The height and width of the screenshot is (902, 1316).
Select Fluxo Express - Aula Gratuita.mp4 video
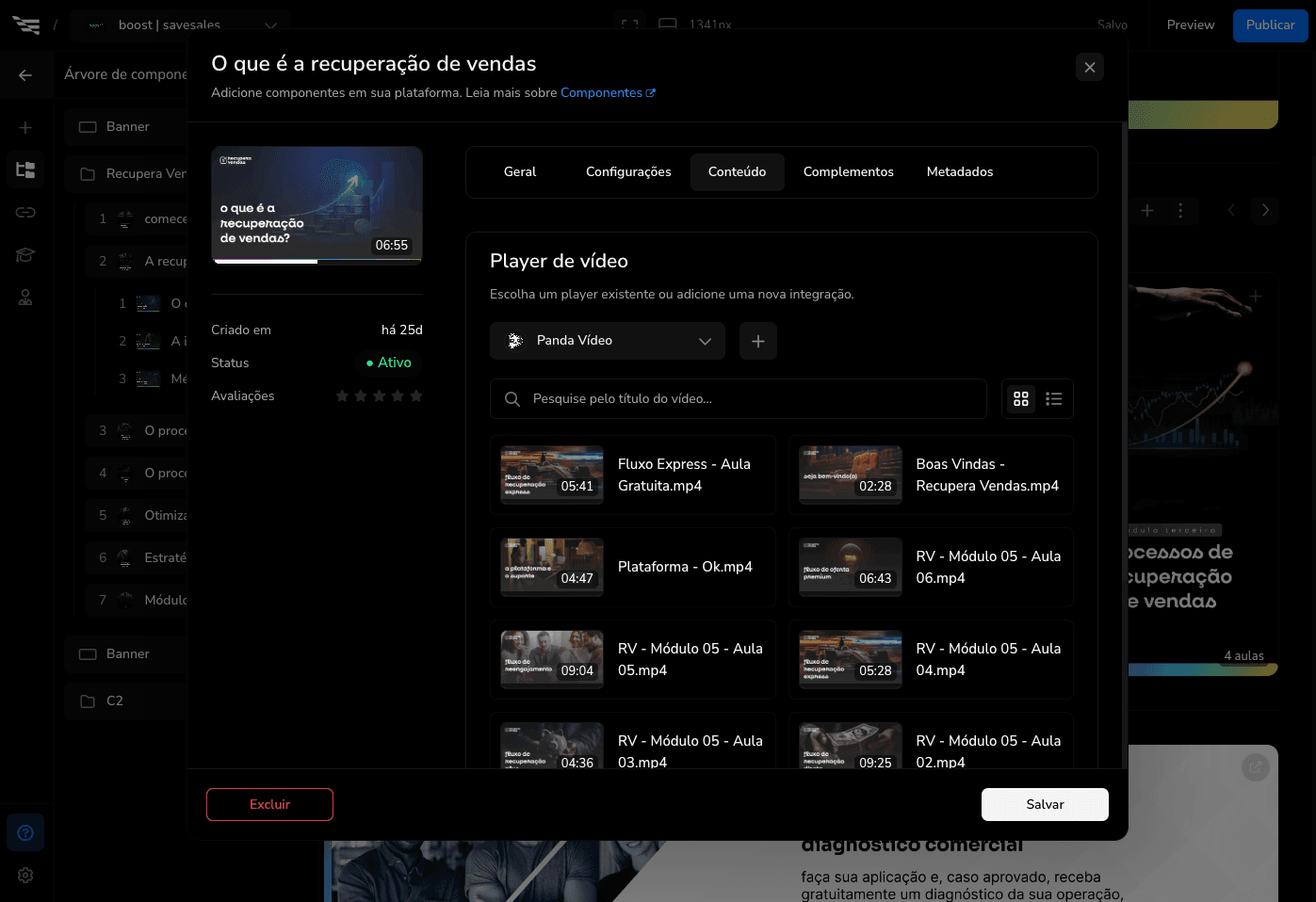tap(633, 475)
